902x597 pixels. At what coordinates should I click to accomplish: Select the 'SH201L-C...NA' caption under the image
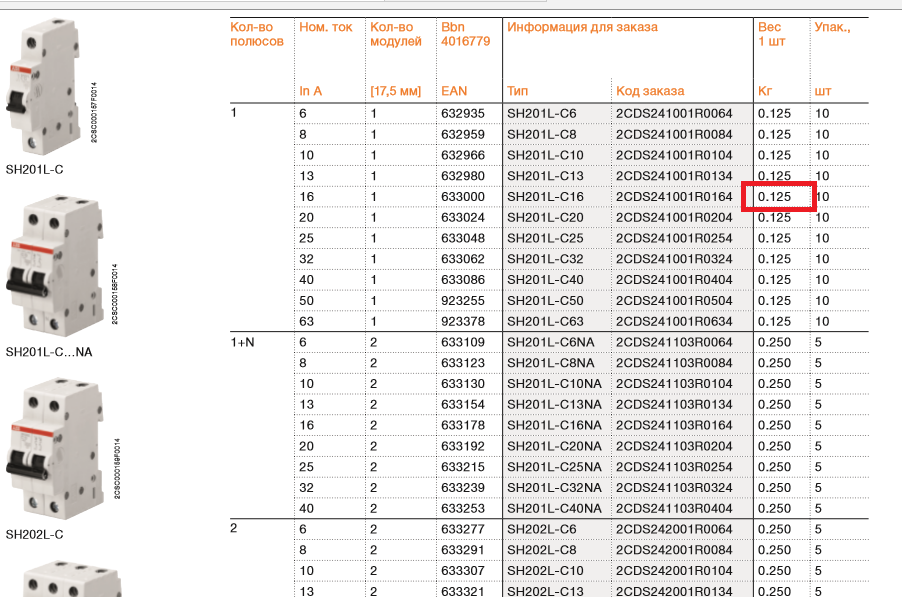coord(49,352)
